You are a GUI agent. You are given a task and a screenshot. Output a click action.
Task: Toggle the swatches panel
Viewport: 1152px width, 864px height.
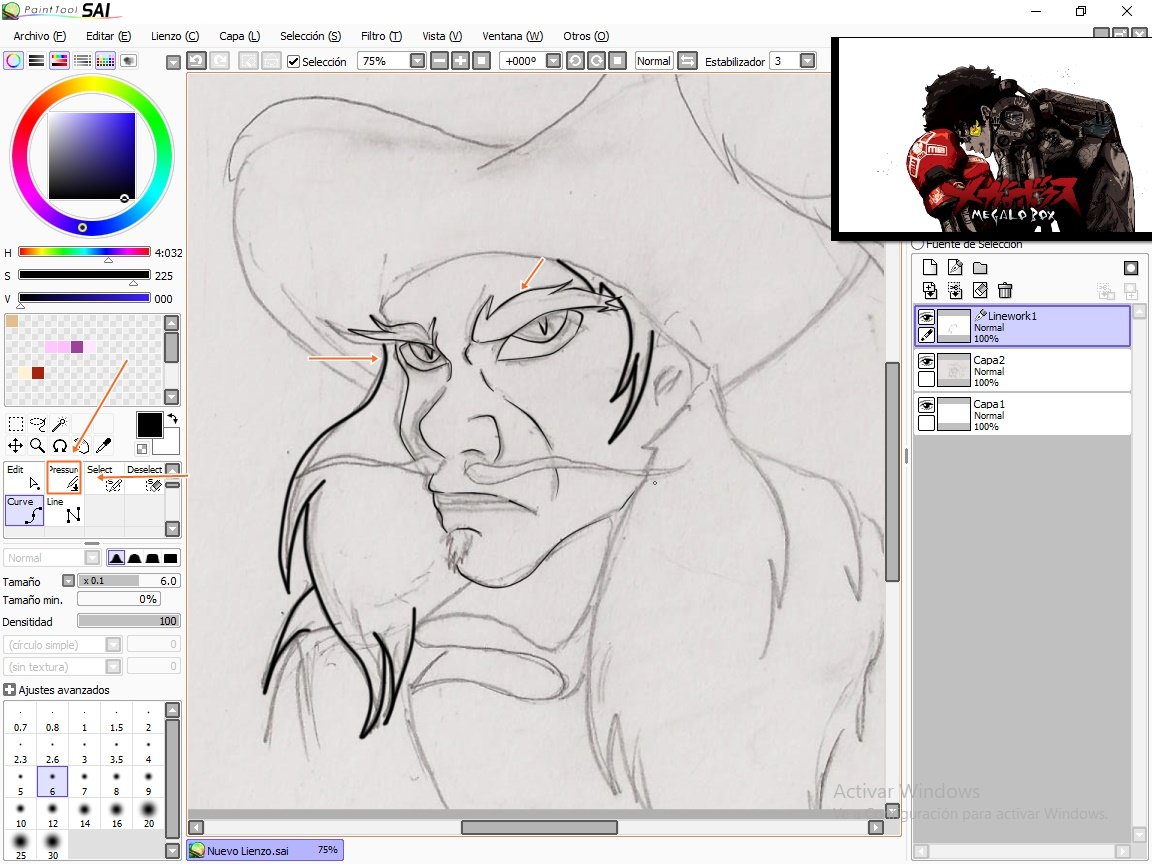(x=105, y=60)
